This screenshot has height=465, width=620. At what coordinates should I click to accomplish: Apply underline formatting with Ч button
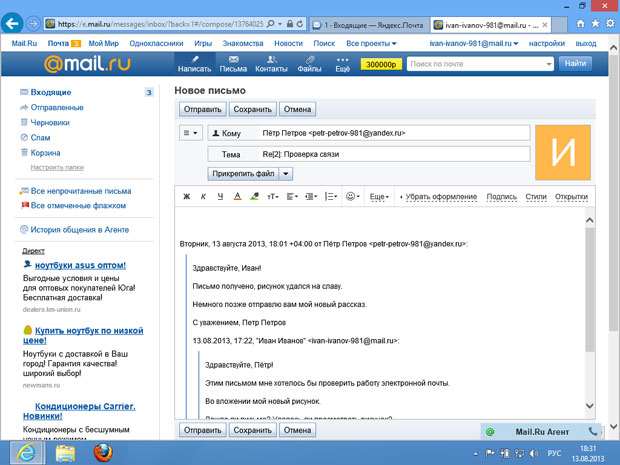[220, 197]
